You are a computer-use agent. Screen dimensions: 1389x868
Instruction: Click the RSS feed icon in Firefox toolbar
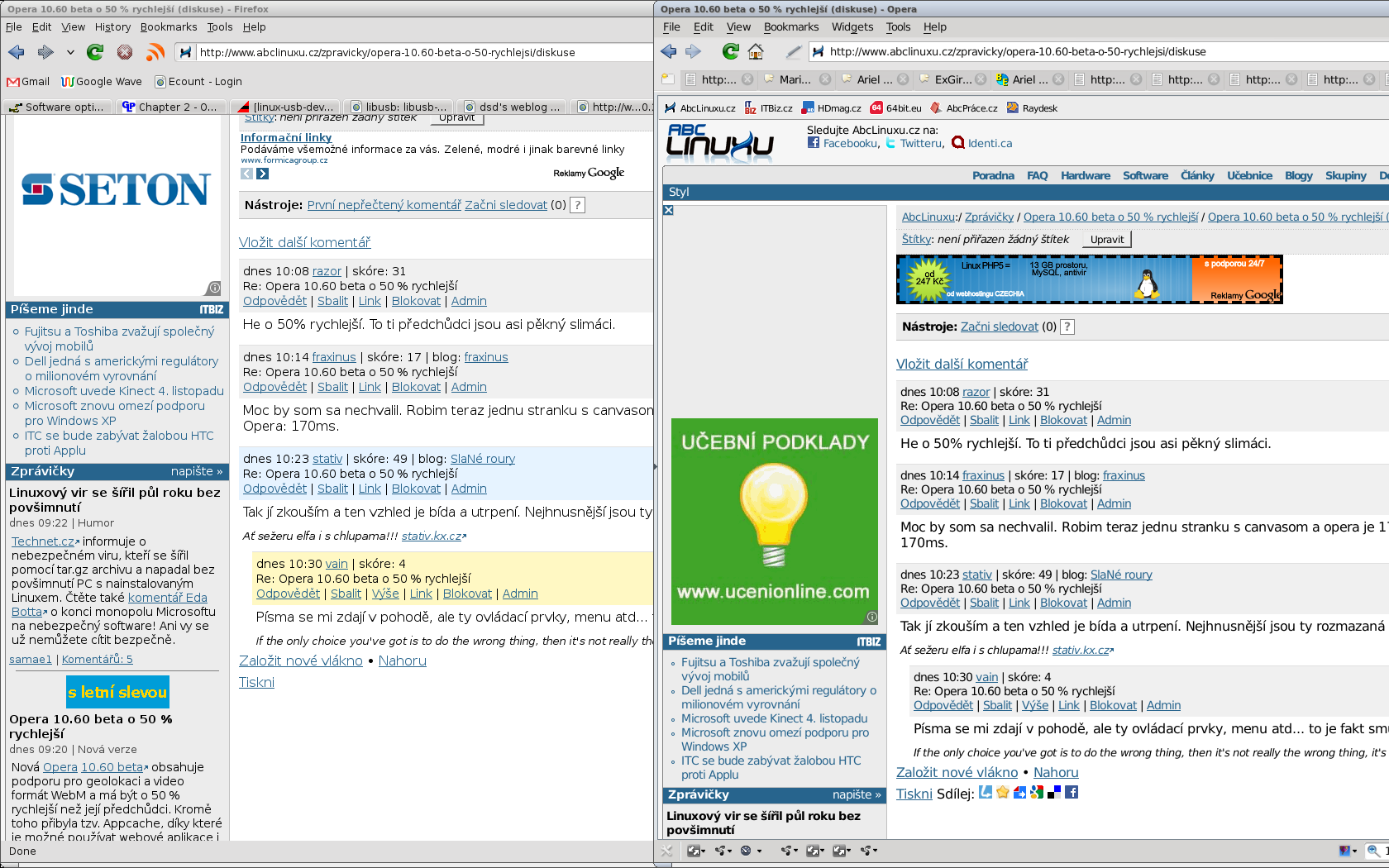click(x=155, y=52)
